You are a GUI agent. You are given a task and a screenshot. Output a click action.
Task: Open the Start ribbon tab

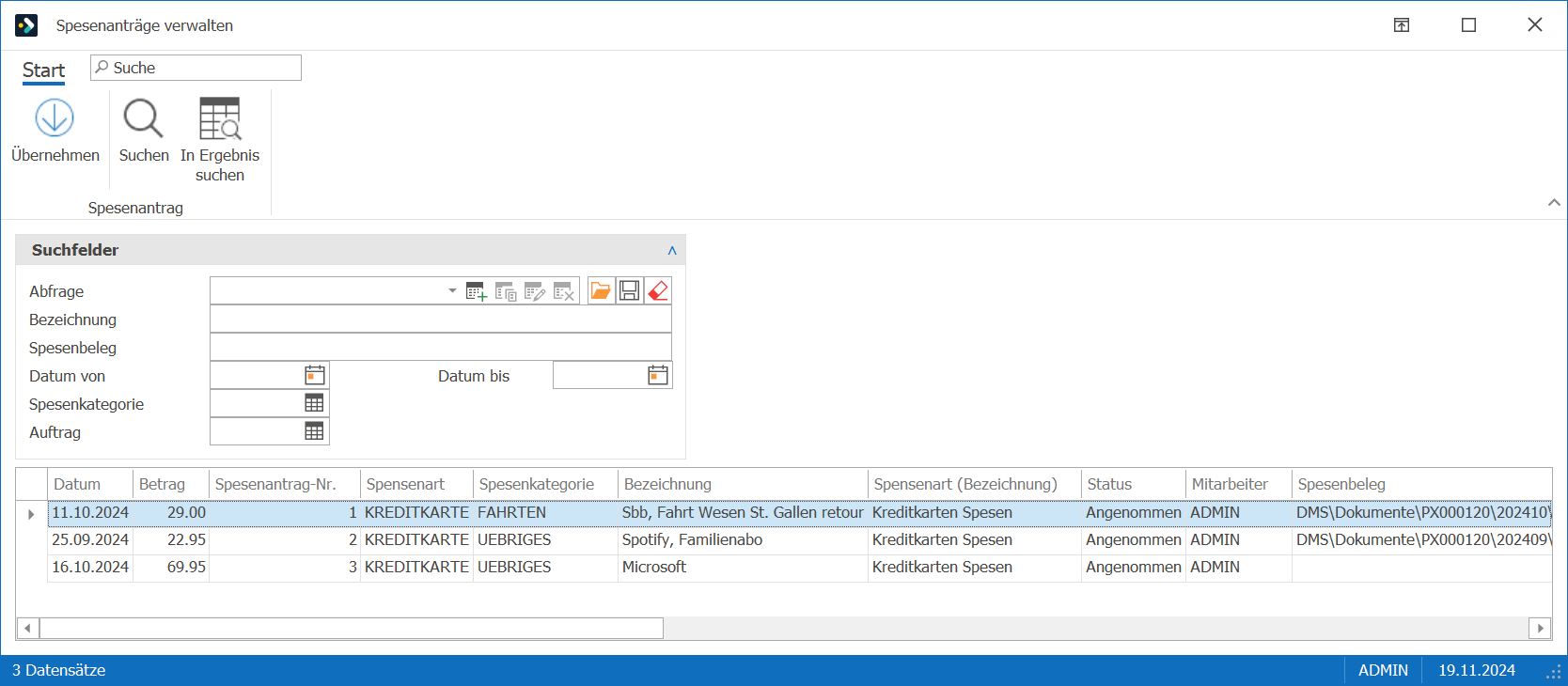(43, 70)
